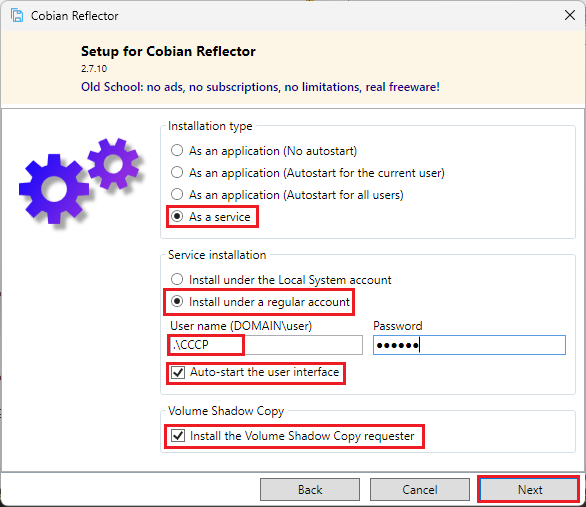Cancel the Cobian Reflector setup
Image resolution: width=586 pixels, height=507 pixels.
pos(420,489)
